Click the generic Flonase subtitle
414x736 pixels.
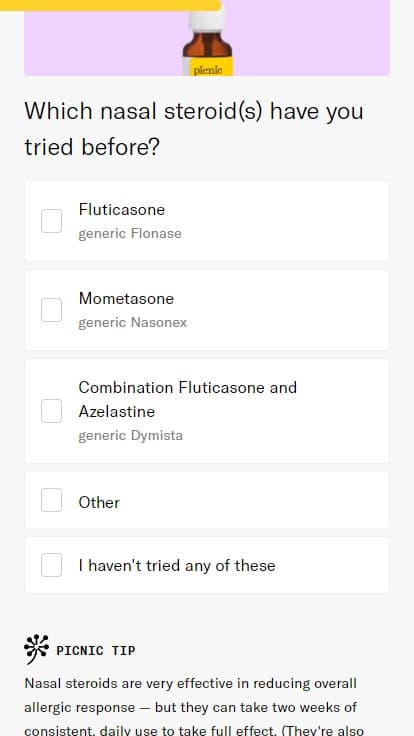(x=130, y=233)
